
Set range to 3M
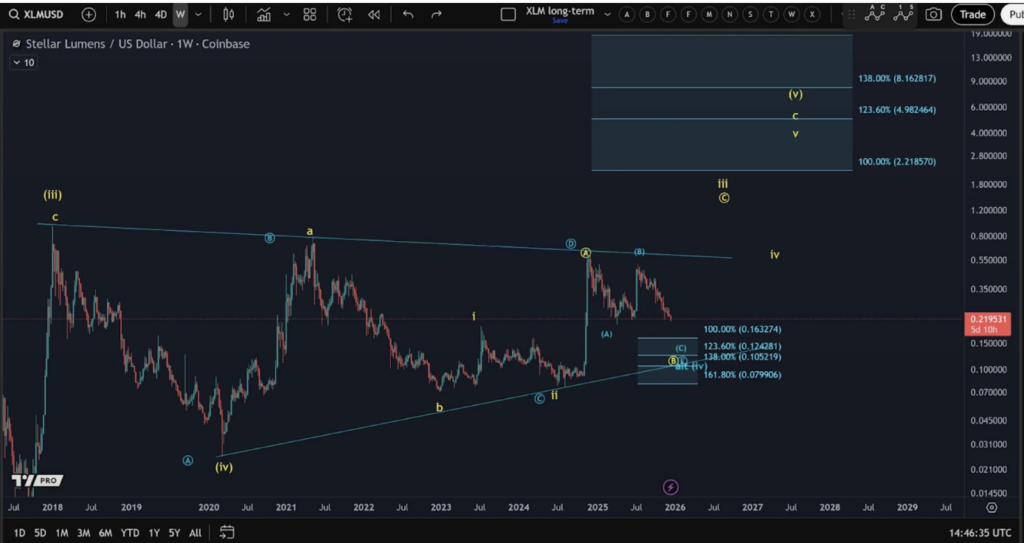[x=84, y=533]
